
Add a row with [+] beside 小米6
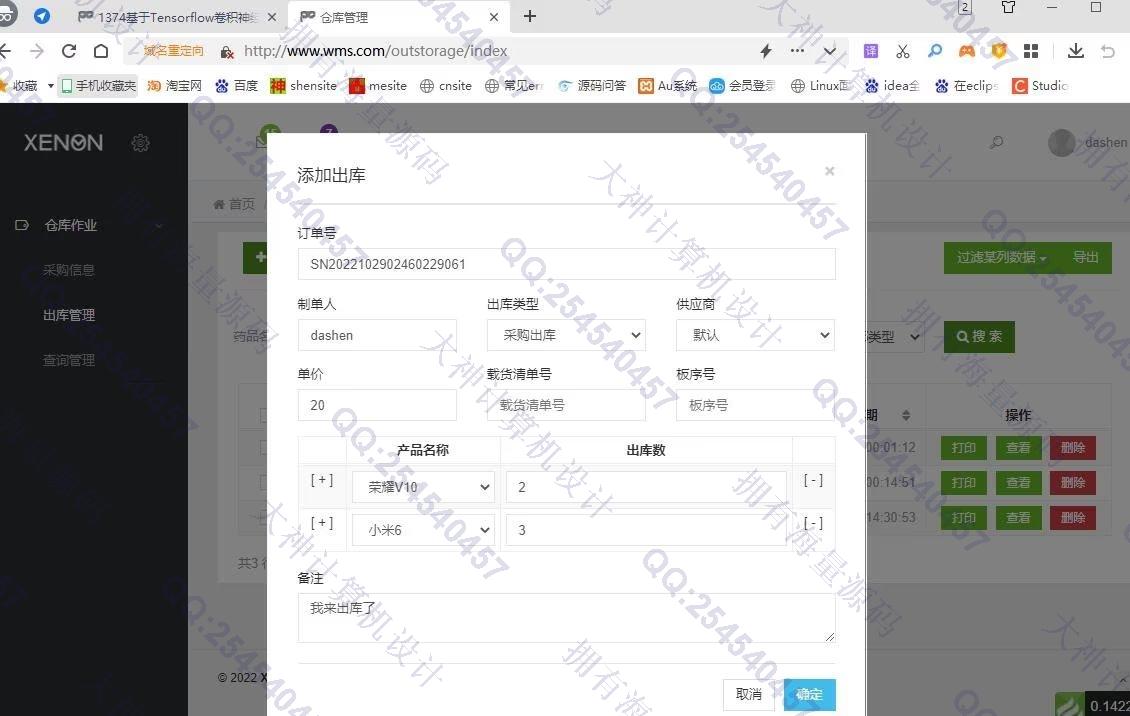[321, 523]
